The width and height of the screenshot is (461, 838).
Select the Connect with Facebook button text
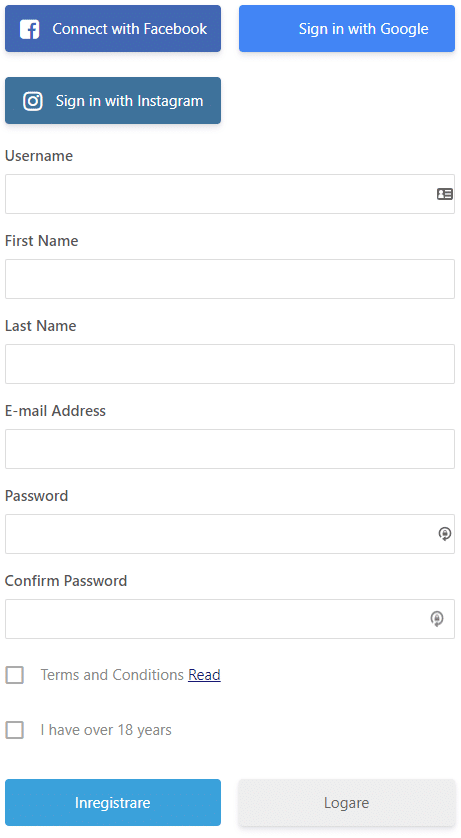[129, 29]
